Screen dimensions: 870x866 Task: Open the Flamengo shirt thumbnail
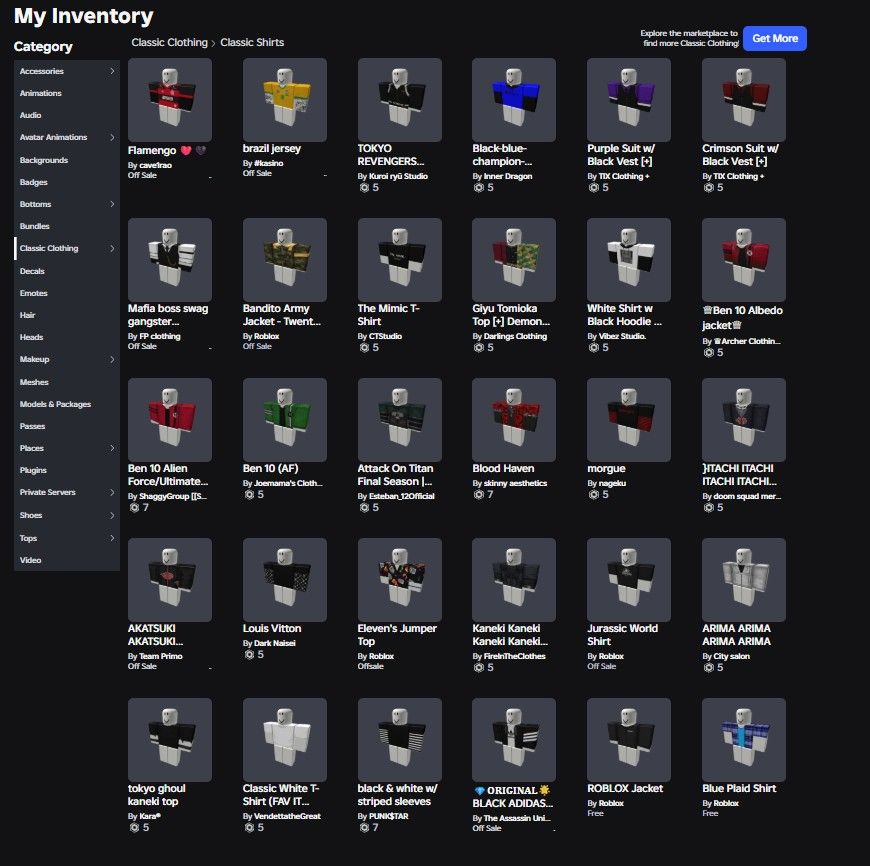pyautogui.click(x=170, y=100)
